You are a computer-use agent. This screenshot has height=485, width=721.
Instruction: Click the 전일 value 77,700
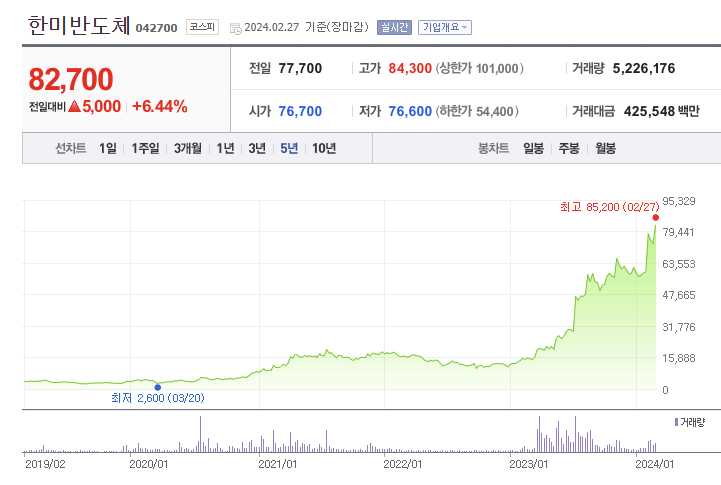point(300,68)
